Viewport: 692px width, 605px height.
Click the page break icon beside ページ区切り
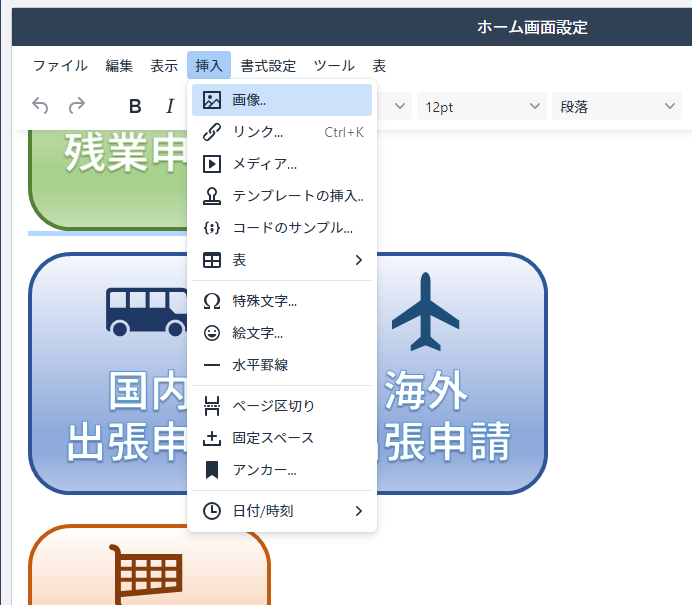pos(212,406)
